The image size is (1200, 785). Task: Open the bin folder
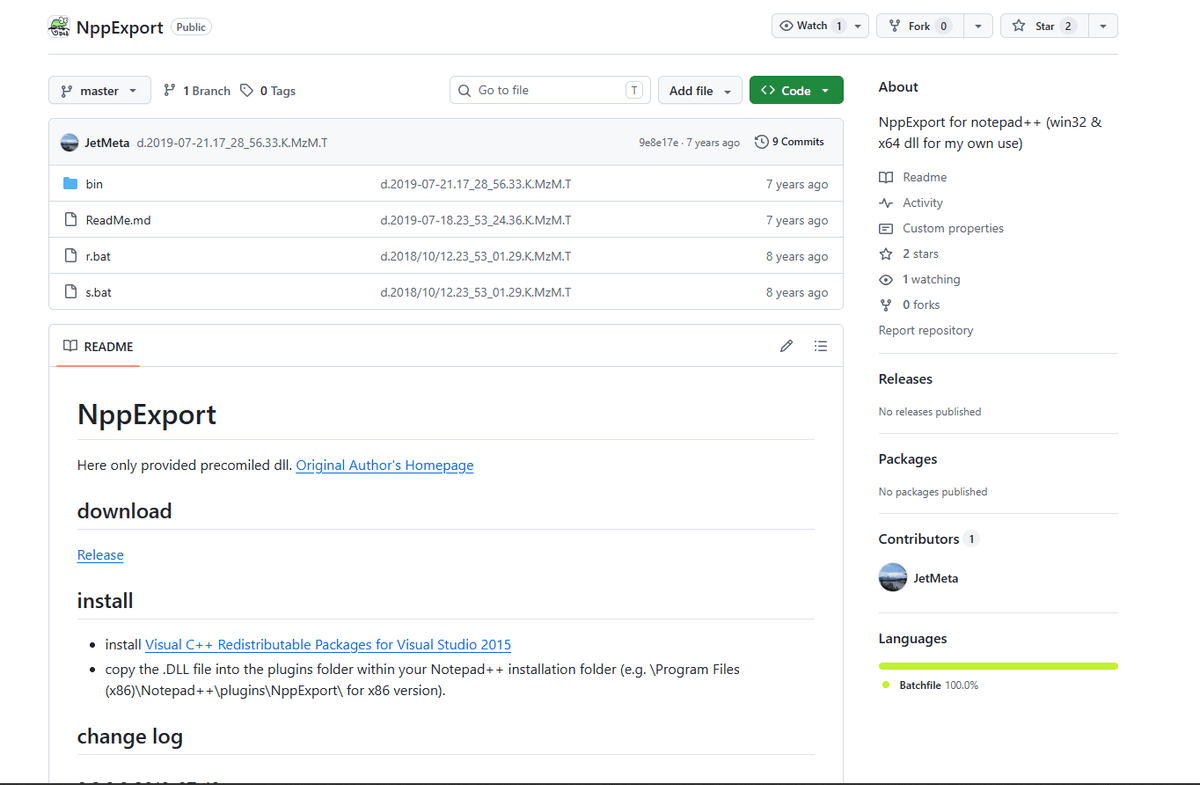pos(94,184)
